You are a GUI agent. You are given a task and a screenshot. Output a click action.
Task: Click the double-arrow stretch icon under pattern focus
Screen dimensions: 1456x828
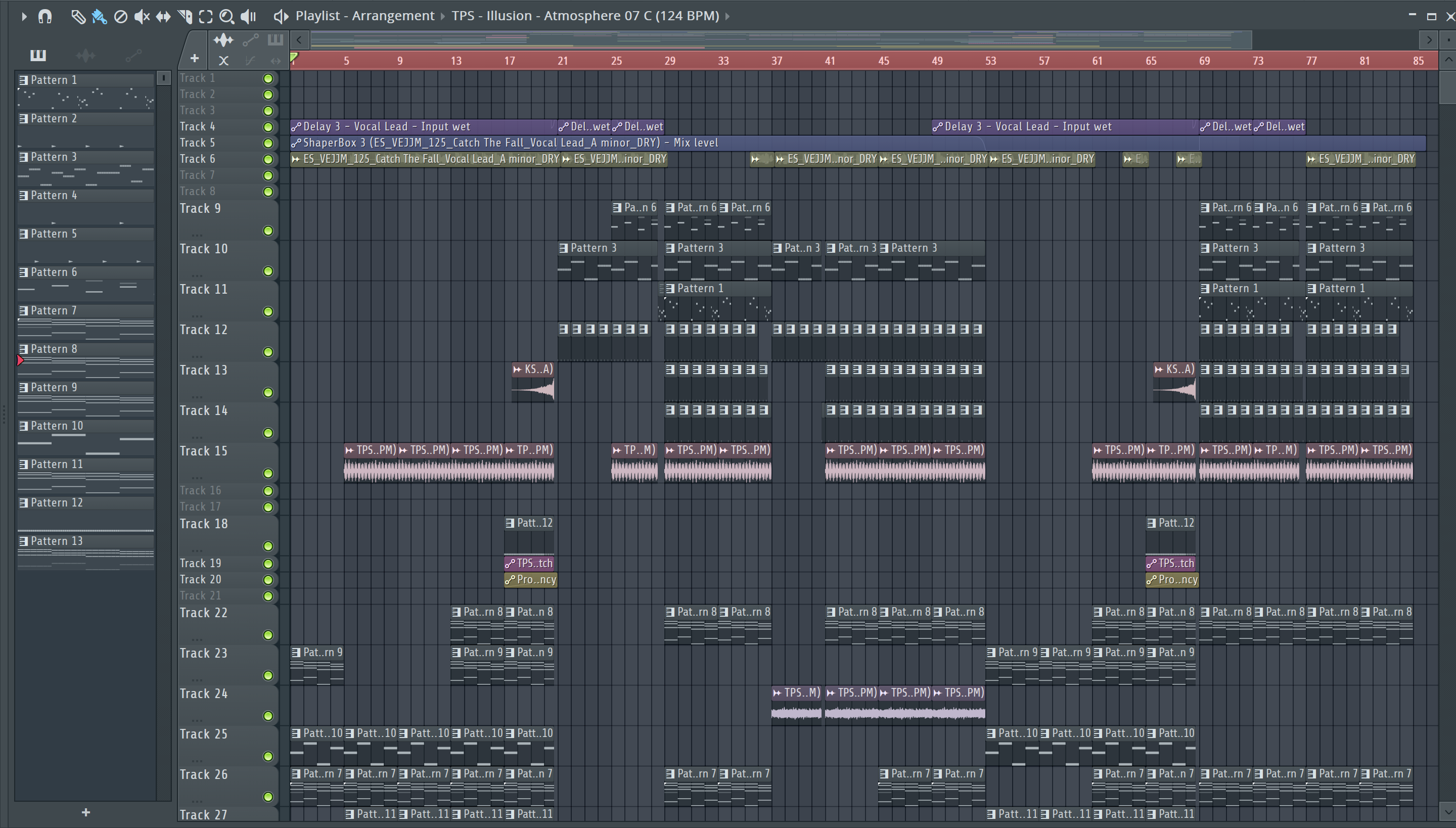[x=276, y=60]
